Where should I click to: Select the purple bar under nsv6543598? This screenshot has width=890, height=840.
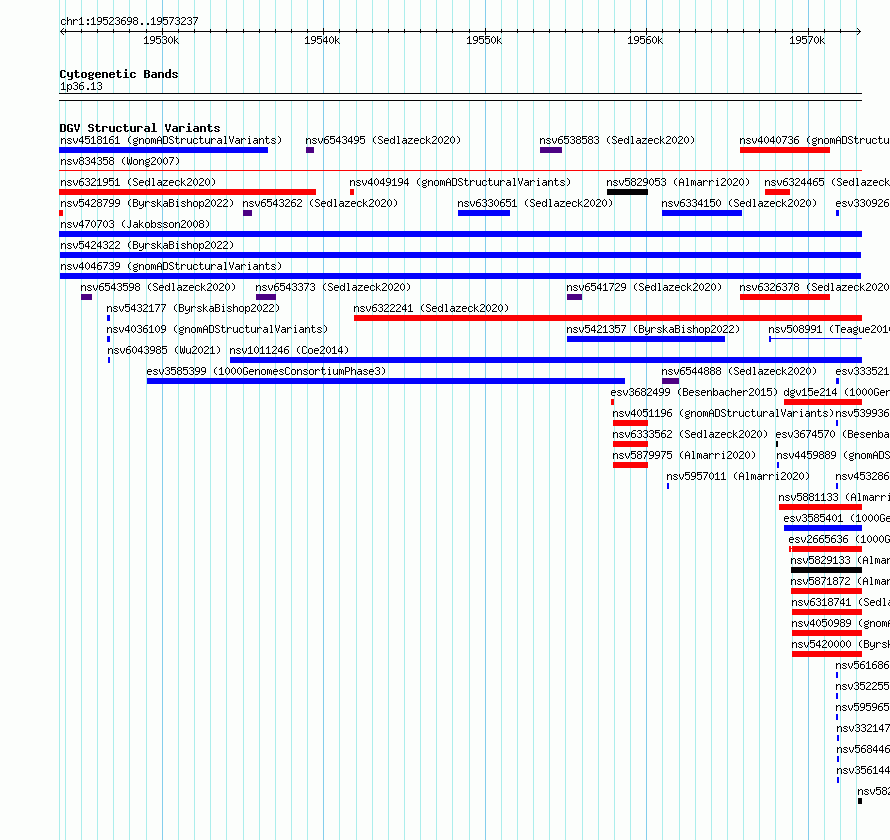86,297
